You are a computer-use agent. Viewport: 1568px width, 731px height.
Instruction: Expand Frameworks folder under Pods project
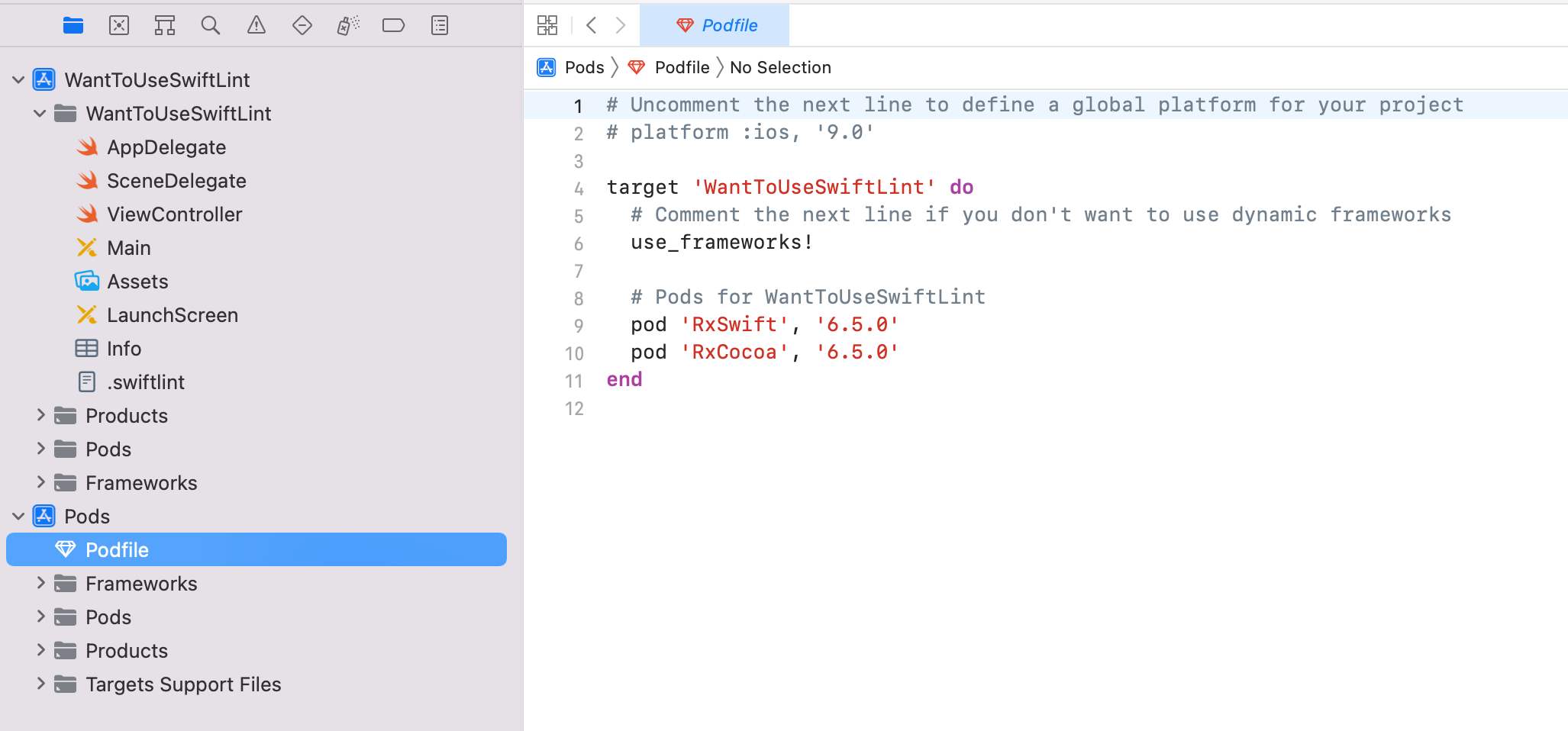41,583
